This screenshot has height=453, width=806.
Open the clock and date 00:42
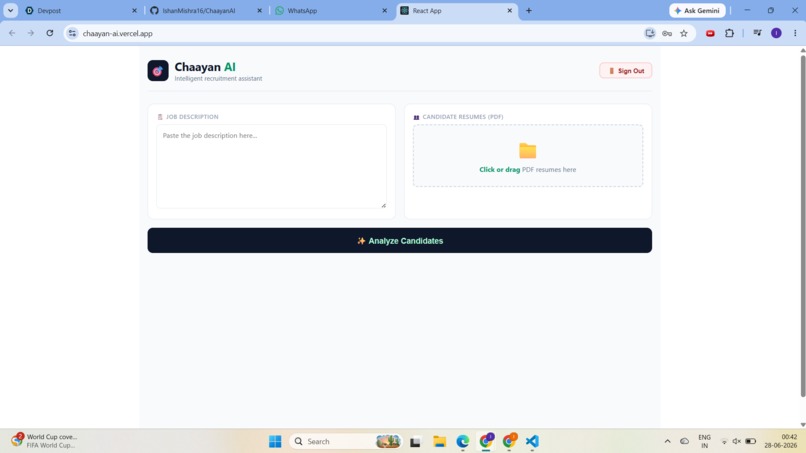(x=782, y=441)
